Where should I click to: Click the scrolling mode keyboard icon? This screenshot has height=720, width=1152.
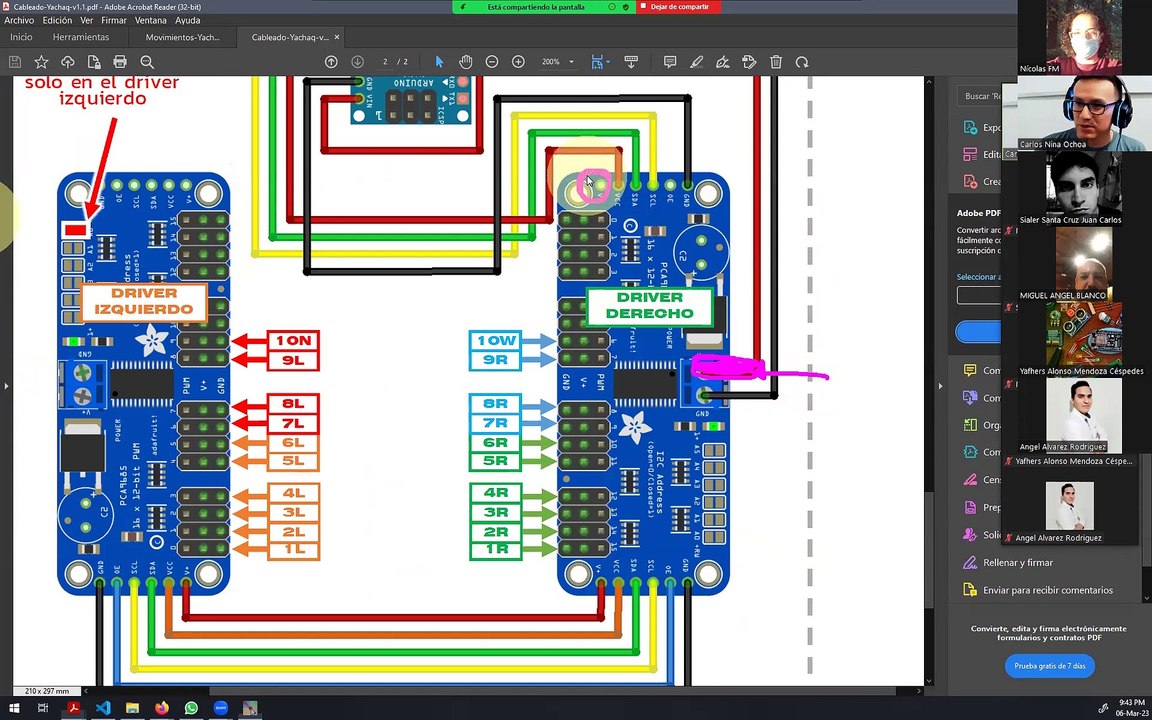pyautogui.click(x=631, y=62)
